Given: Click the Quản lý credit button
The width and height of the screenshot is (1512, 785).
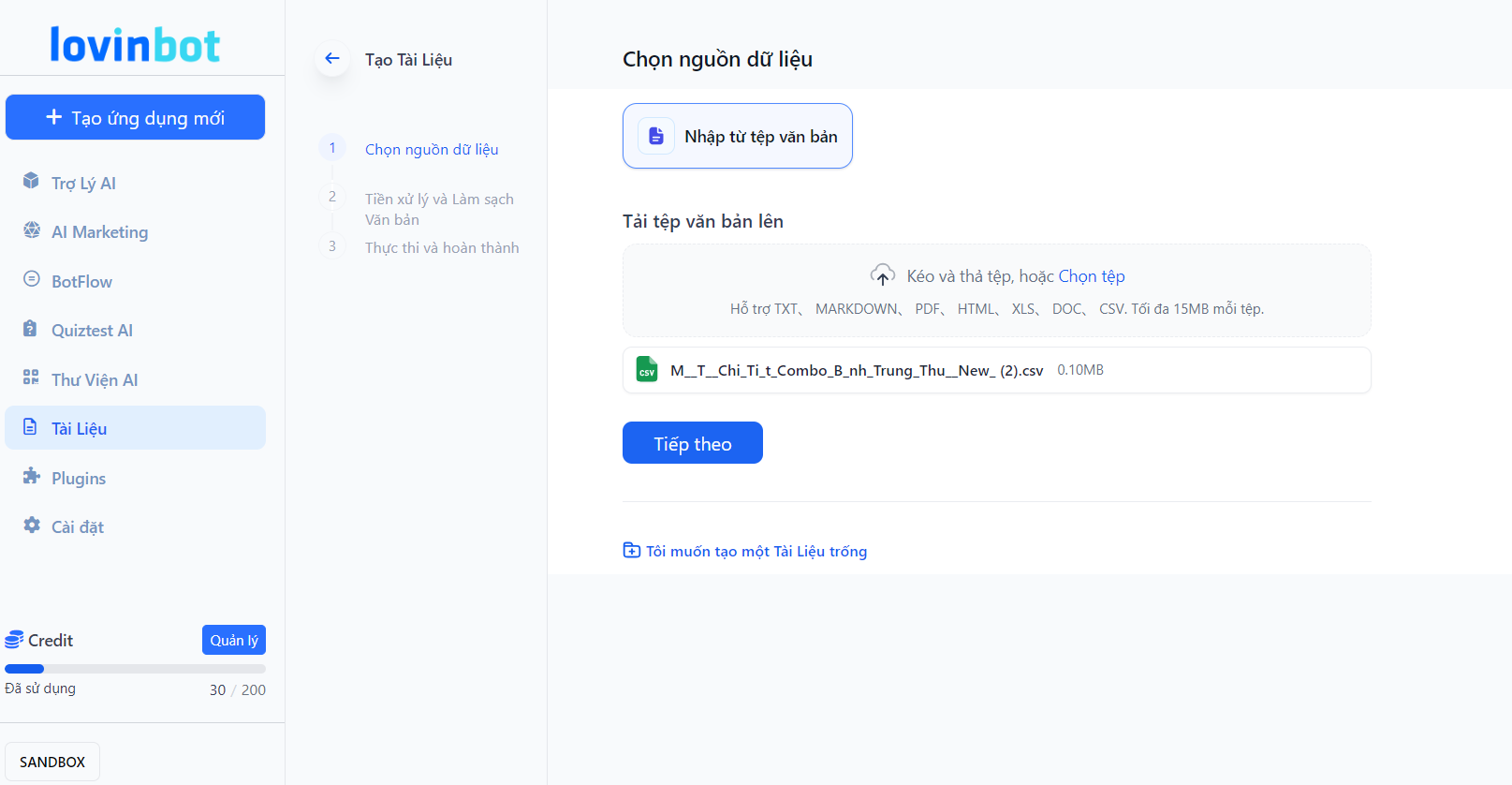Looking at the screenshot, I should 233,640.
